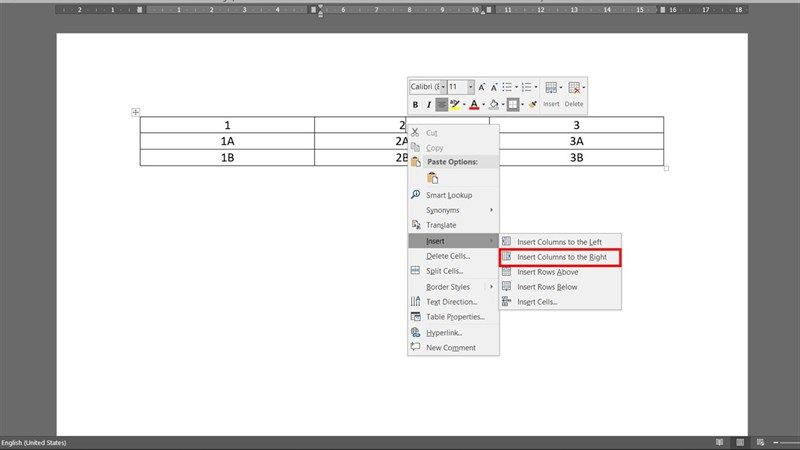
Task: Click the table move handle
Action: (136, 112)
